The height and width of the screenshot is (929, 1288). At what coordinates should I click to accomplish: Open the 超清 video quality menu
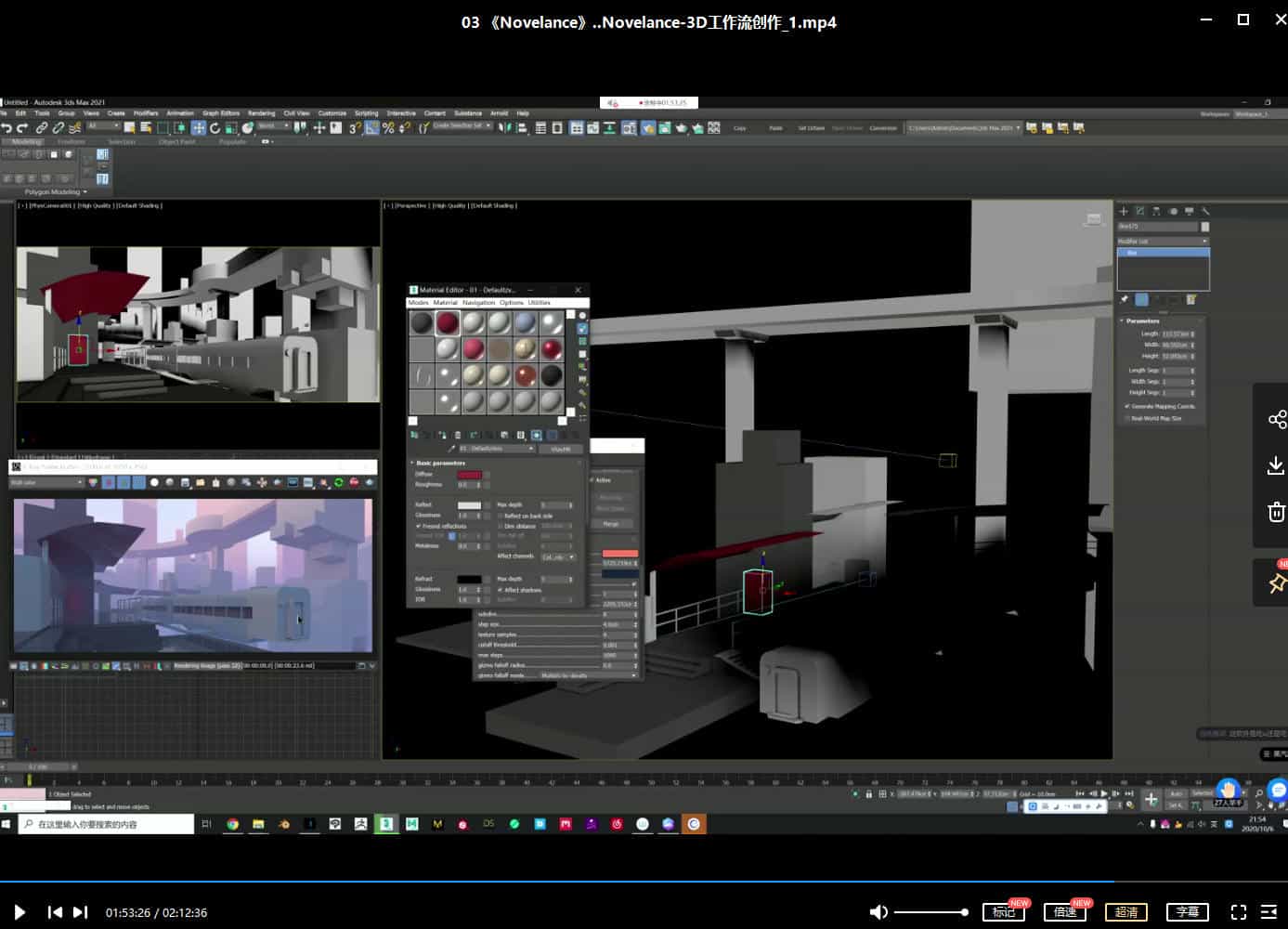(1126, 912)
